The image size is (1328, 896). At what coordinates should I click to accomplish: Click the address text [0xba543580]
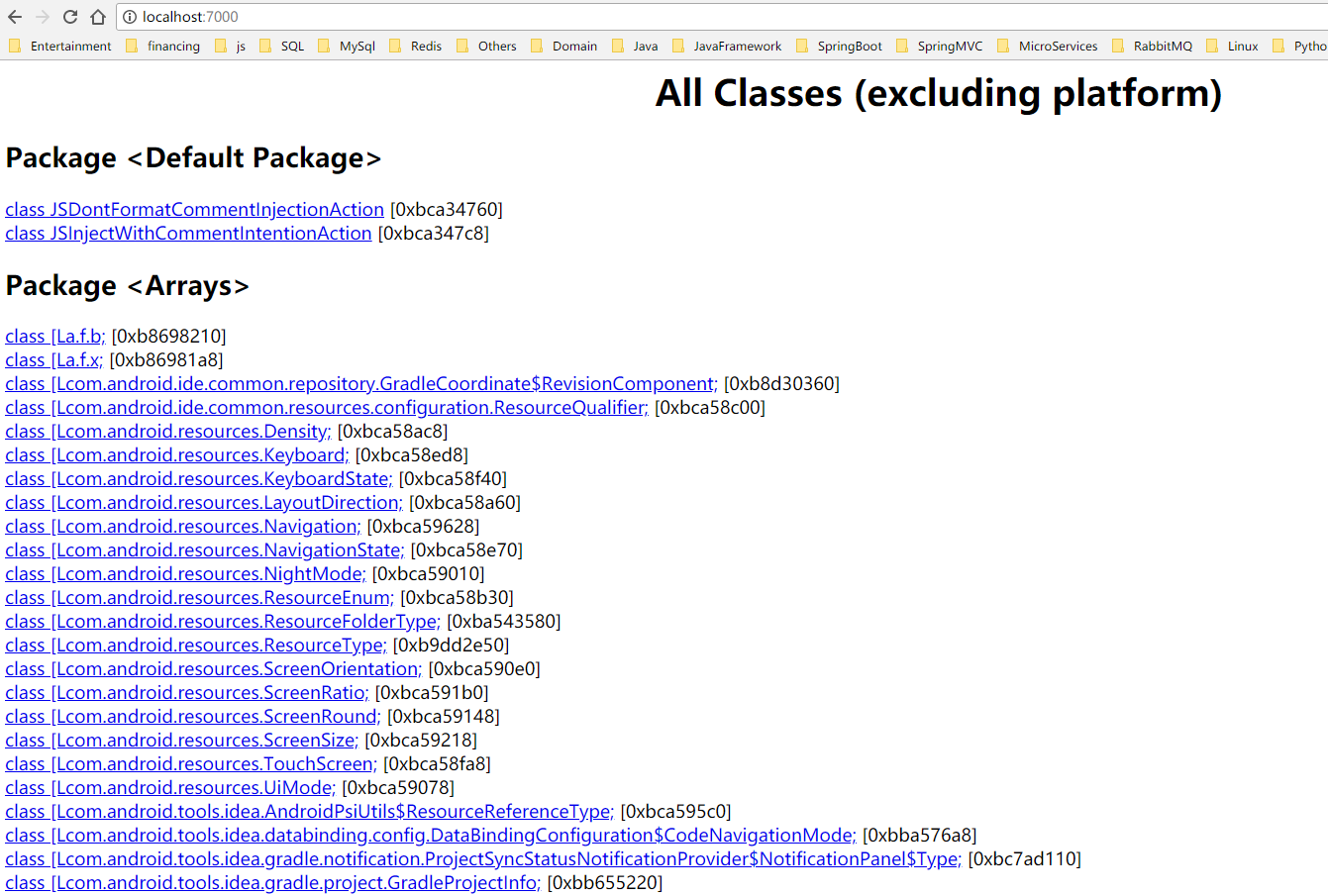click(504, 622)
